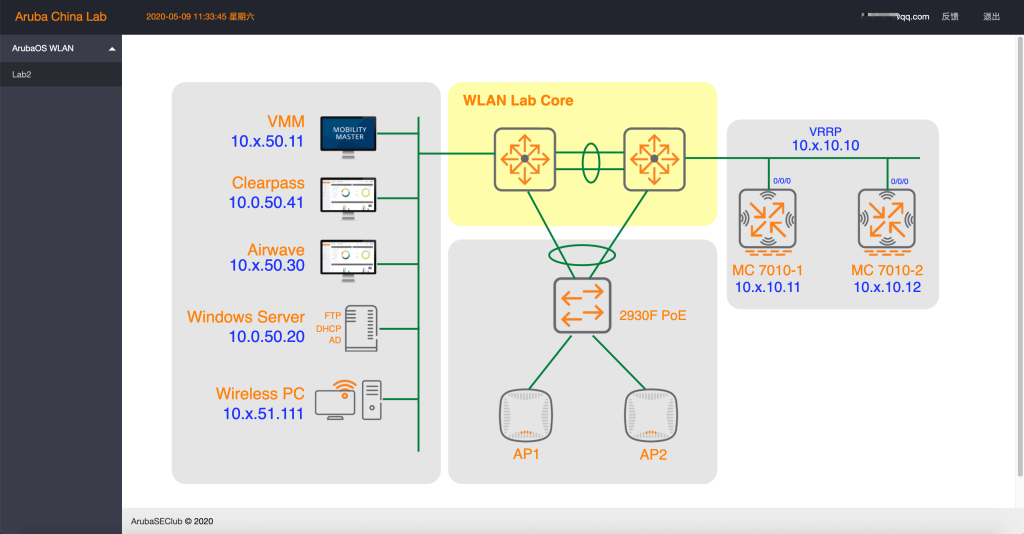The height and width of the screenshot is (534, 1024).
Task: Click the aggregation oval above the 2930F switch
Action: click(x=582, y=255)
